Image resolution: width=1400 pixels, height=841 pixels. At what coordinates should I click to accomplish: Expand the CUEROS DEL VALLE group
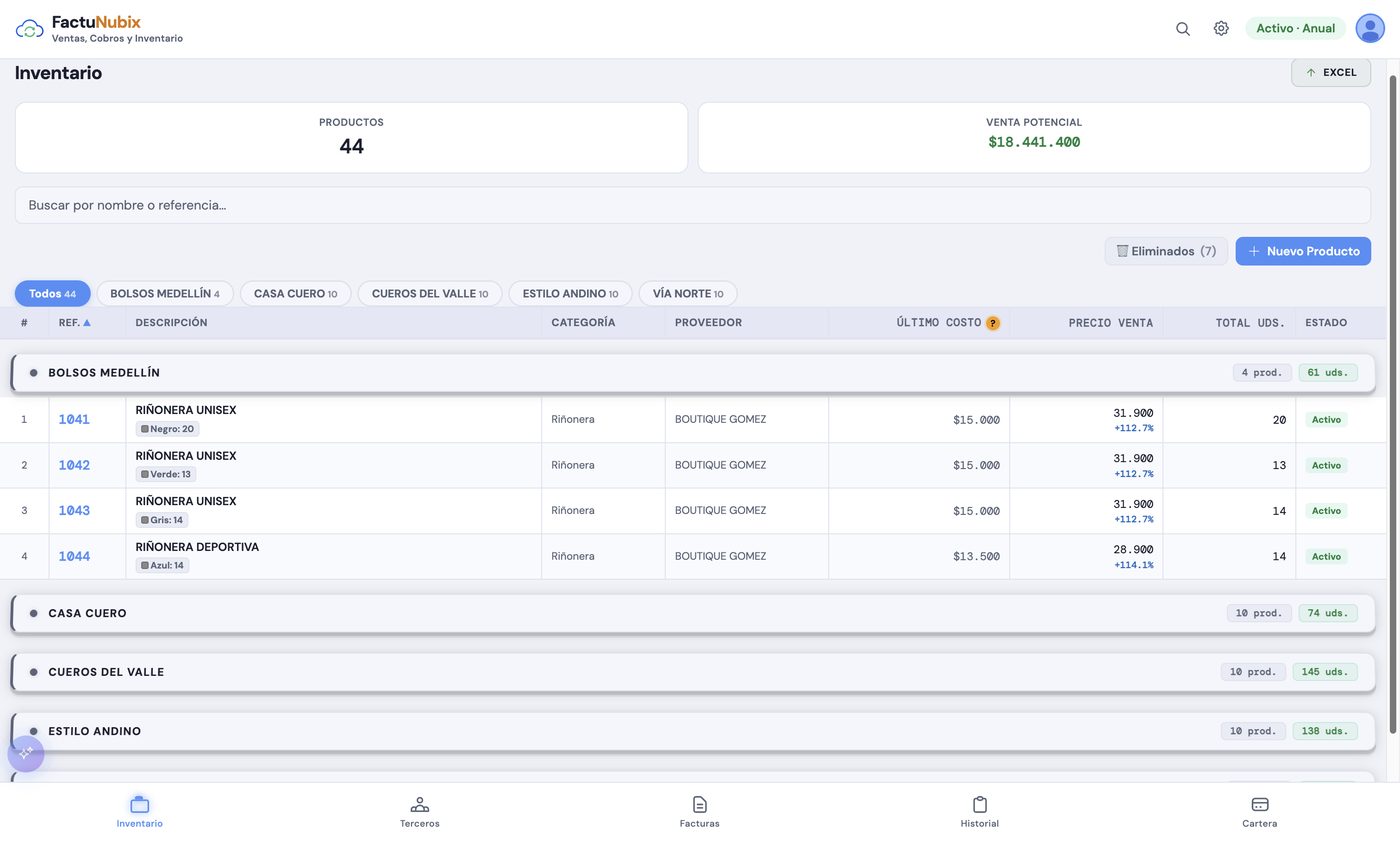click(x=692, y=672)
